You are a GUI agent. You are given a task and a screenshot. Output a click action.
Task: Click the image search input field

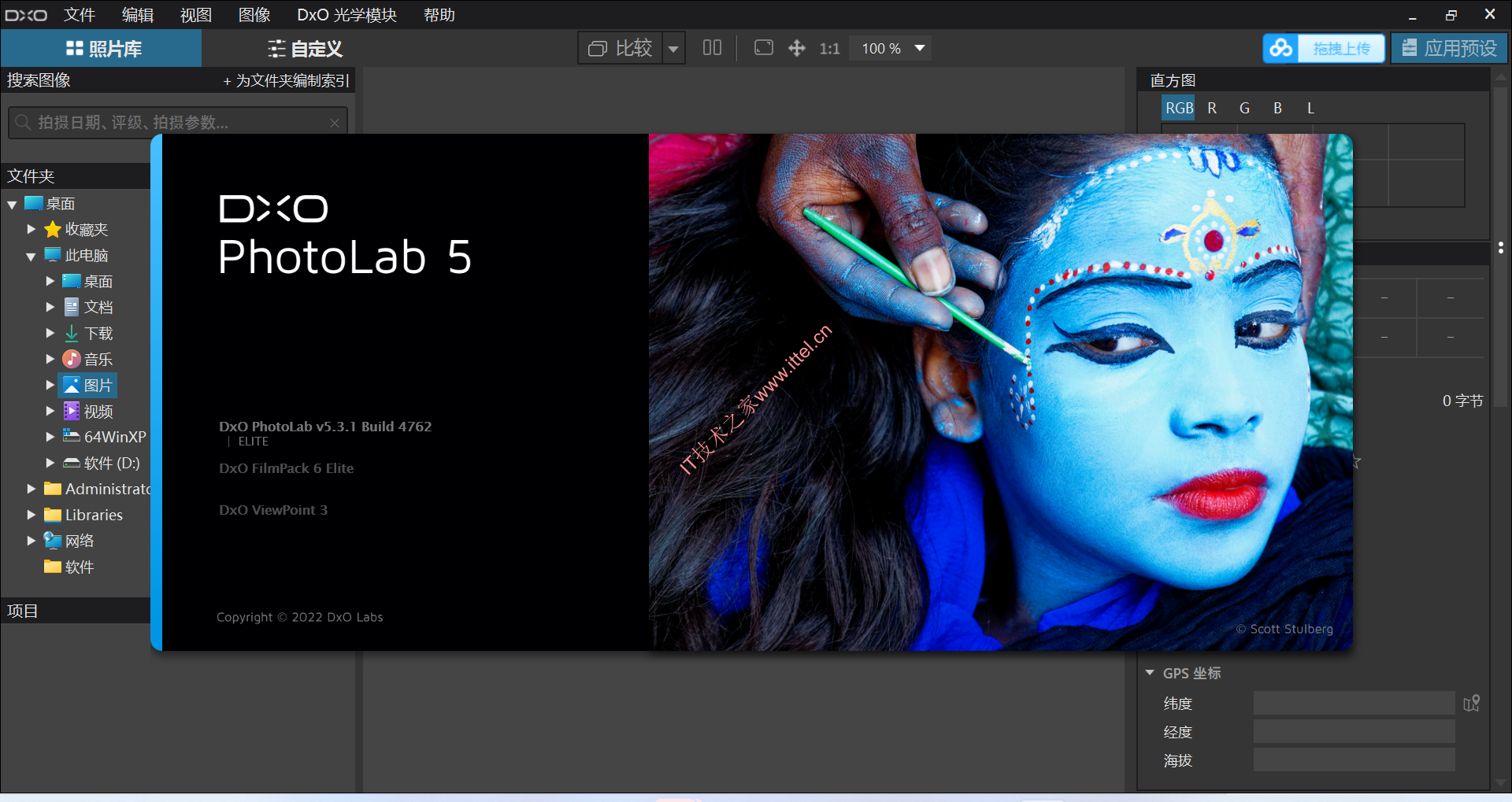178,123
